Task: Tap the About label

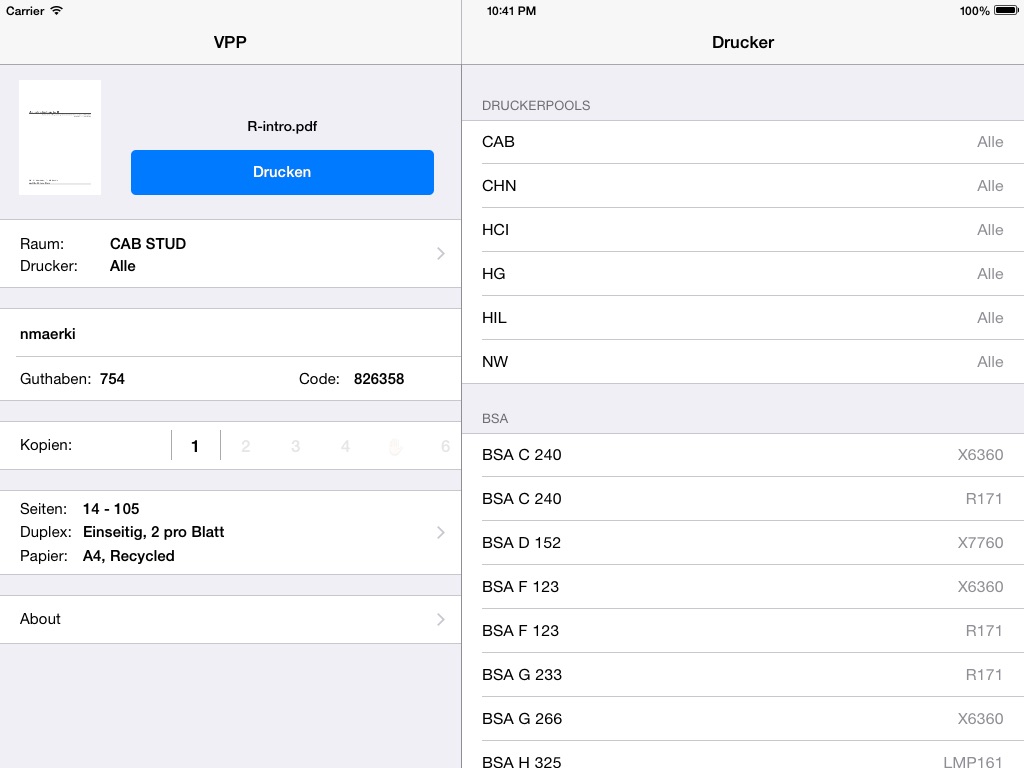Action: point(40,619)
